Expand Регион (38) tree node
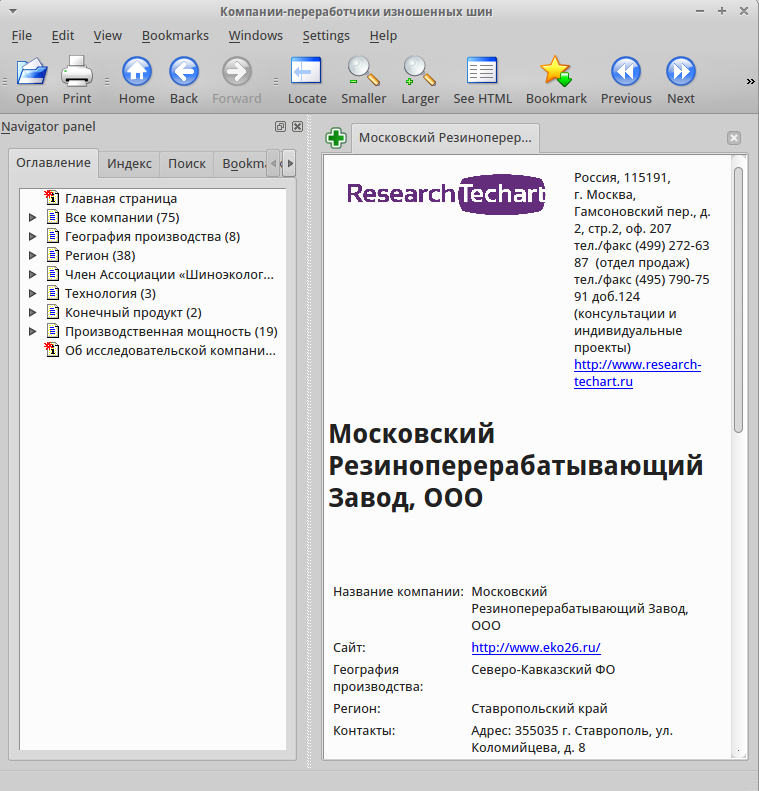This screenshot has height=791, width=759. point(32,255)
